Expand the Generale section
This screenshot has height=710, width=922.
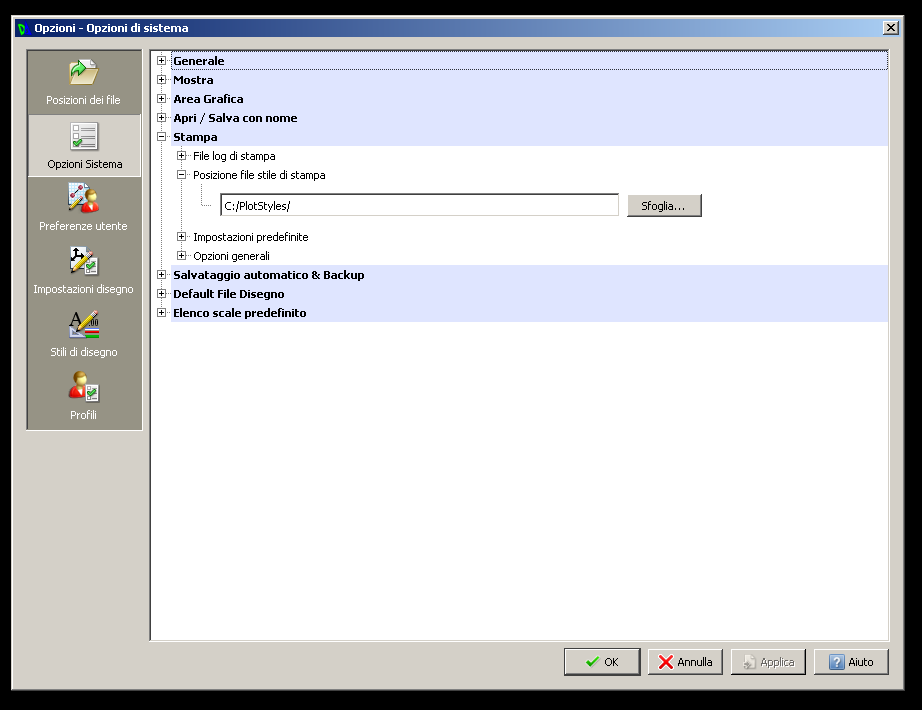click(162, 61)
